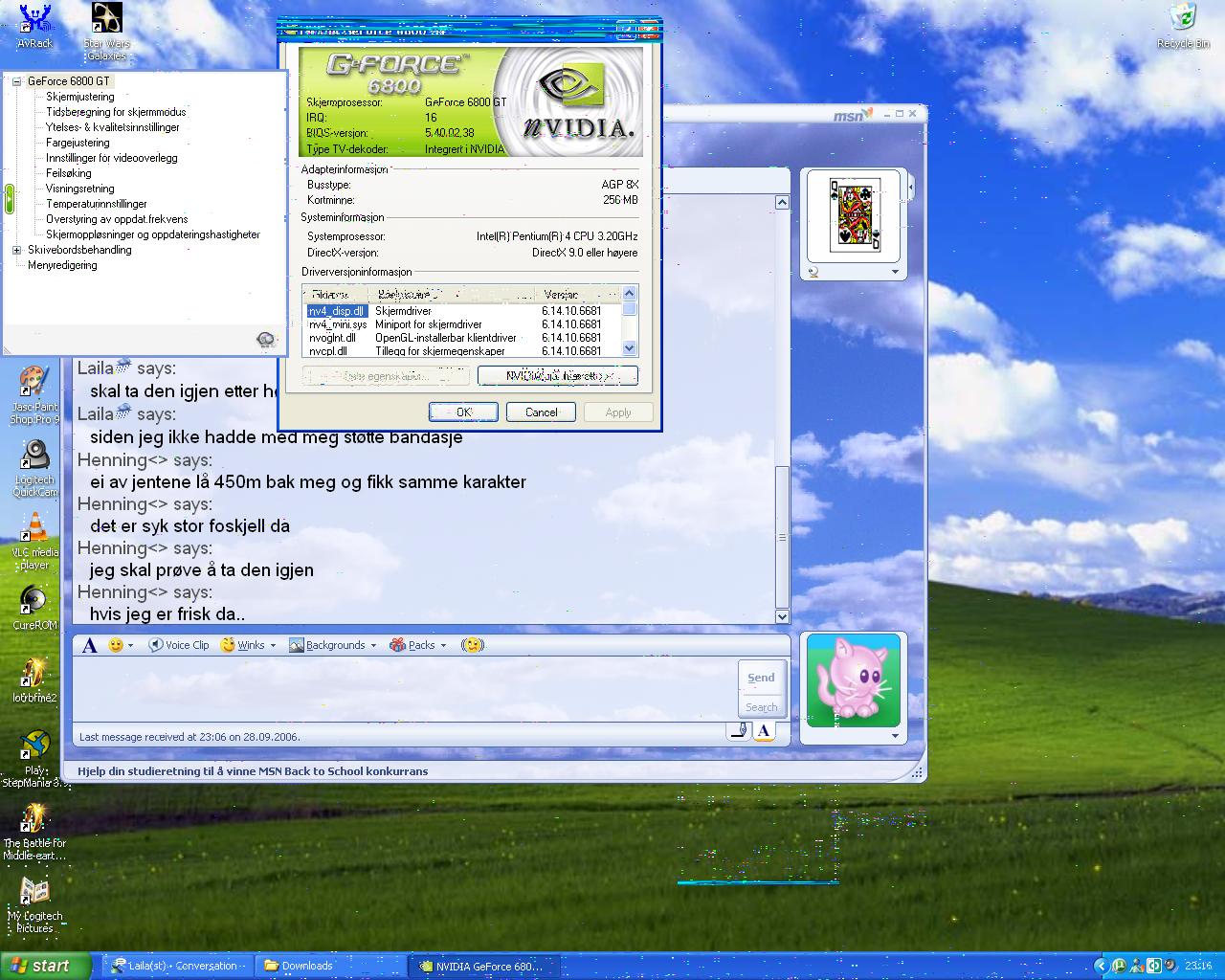The image size is (1225, 980).
Task: Select Overstyring av oppdat.frekvens
Action: click(117, 219)
